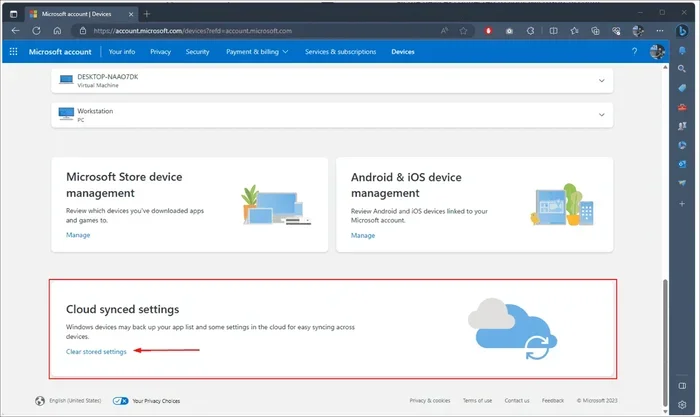Go to Privacy tab
Image resolution: width=700 pixels, height=417 pixels.
click(160, 52)
